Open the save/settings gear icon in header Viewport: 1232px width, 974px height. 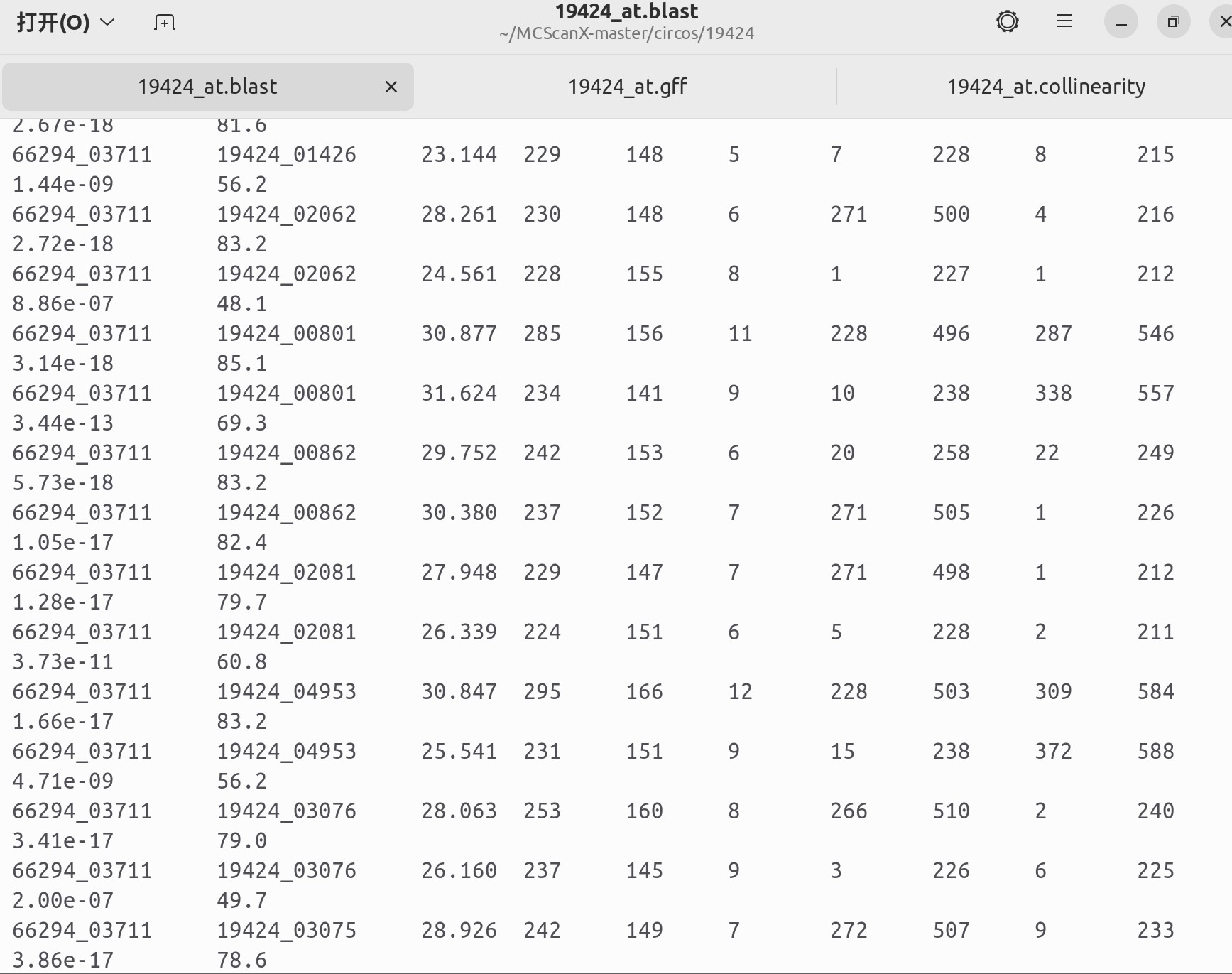(1007, 21)
